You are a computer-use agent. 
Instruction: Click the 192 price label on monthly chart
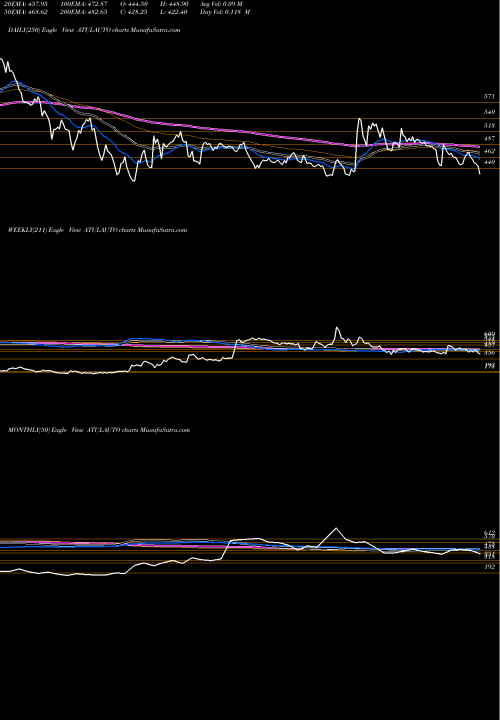[489, 567]
